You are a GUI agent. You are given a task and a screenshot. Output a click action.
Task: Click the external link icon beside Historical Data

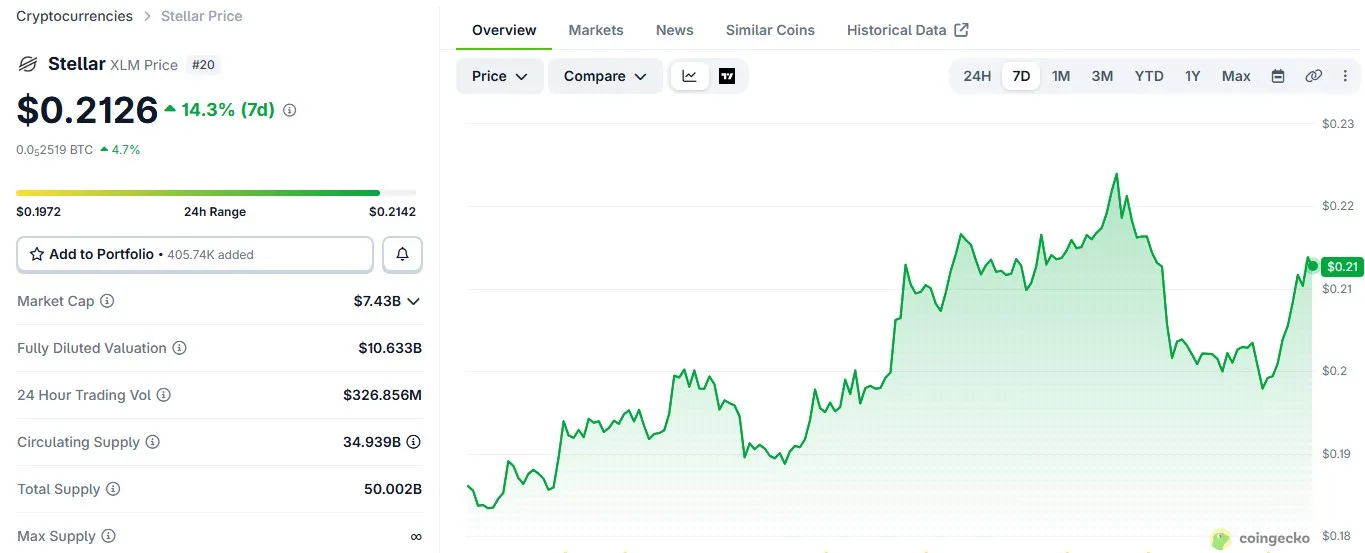tap(961, 30)
